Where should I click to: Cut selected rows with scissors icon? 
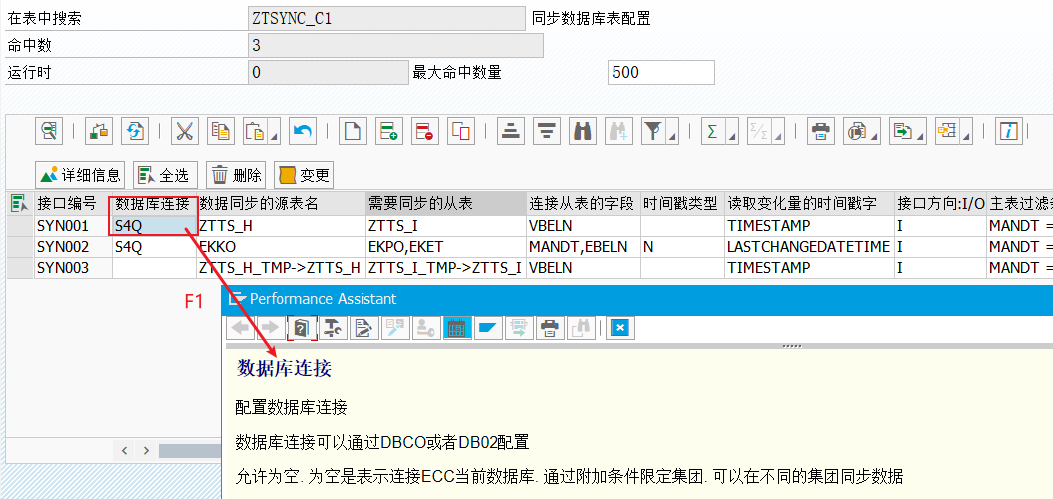pyautogui.click(x=184, y=131)
